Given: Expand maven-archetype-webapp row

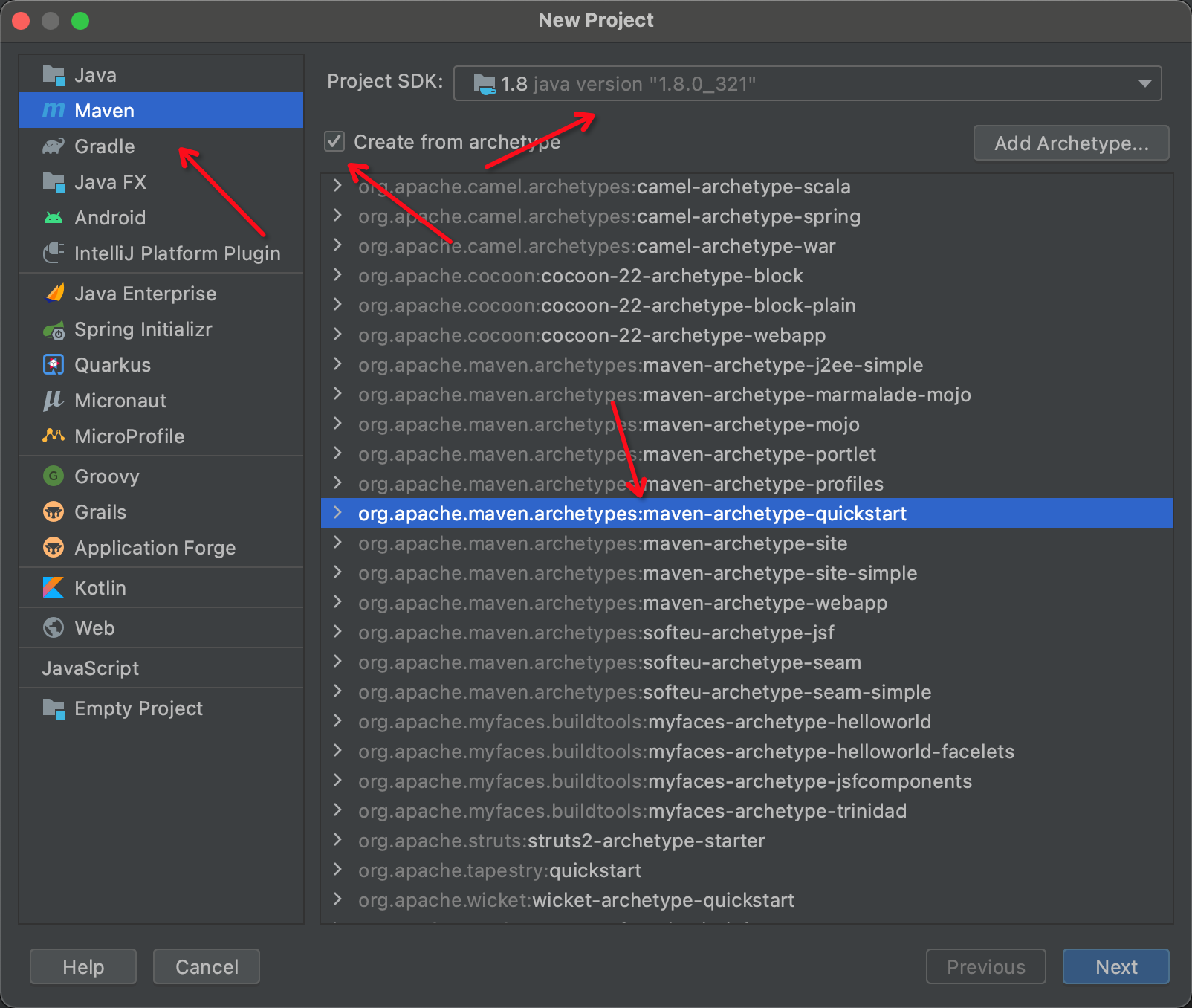Looking at the screenshot, I should point(337,602).
